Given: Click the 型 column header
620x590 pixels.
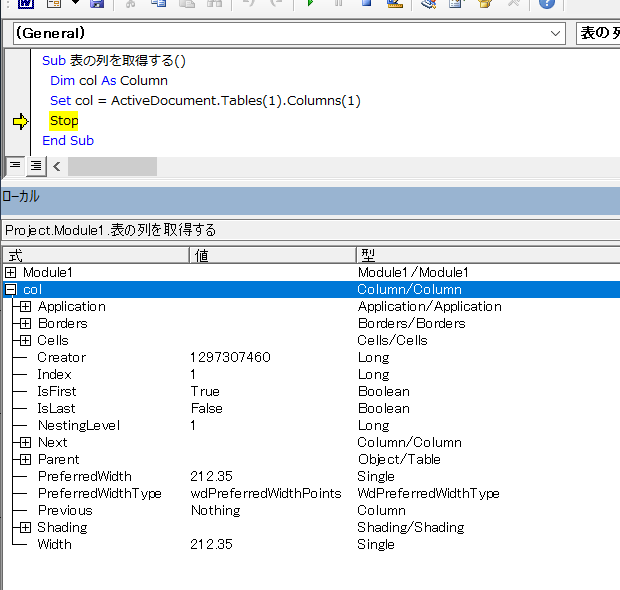Looking at the screenshot, I should coord(488,255).
